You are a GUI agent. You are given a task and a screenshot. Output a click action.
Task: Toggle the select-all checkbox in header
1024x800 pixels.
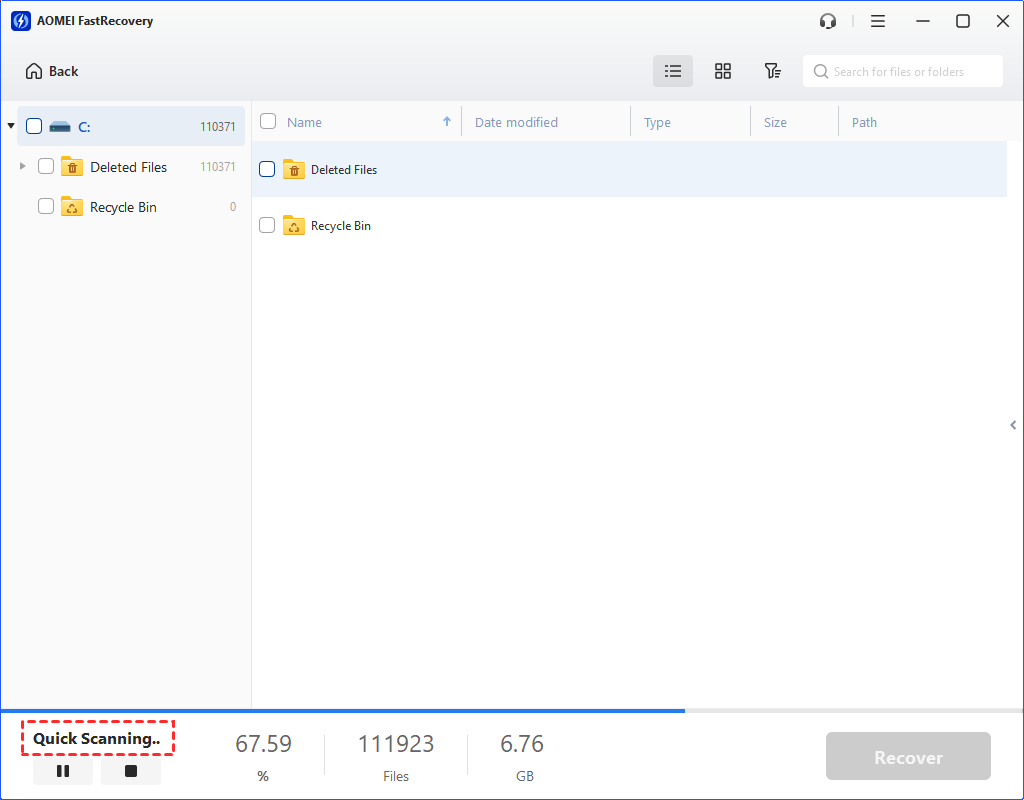(x=268, y=121)
